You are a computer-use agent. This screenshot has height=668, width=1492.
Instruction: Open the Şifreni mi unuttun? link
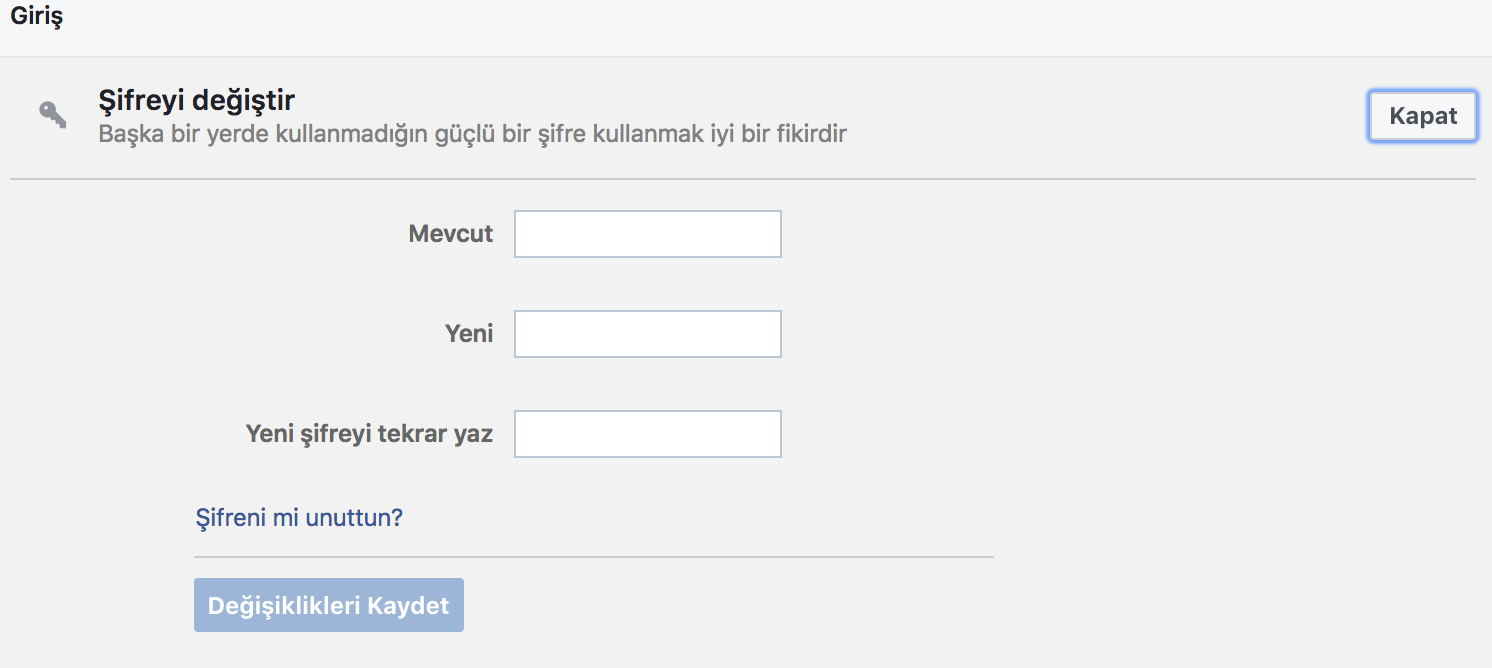(299, 517)
